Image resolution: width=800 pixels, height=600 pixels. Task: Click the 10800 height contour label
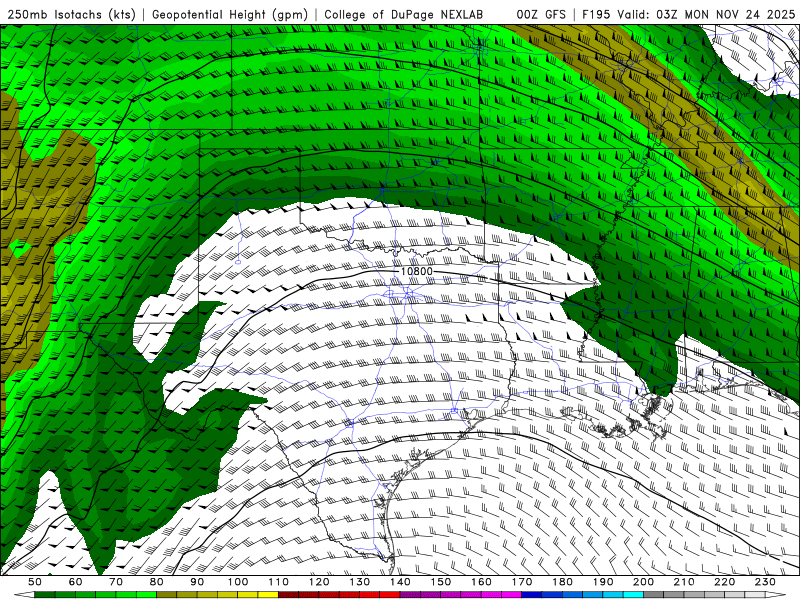pos(416,271)
